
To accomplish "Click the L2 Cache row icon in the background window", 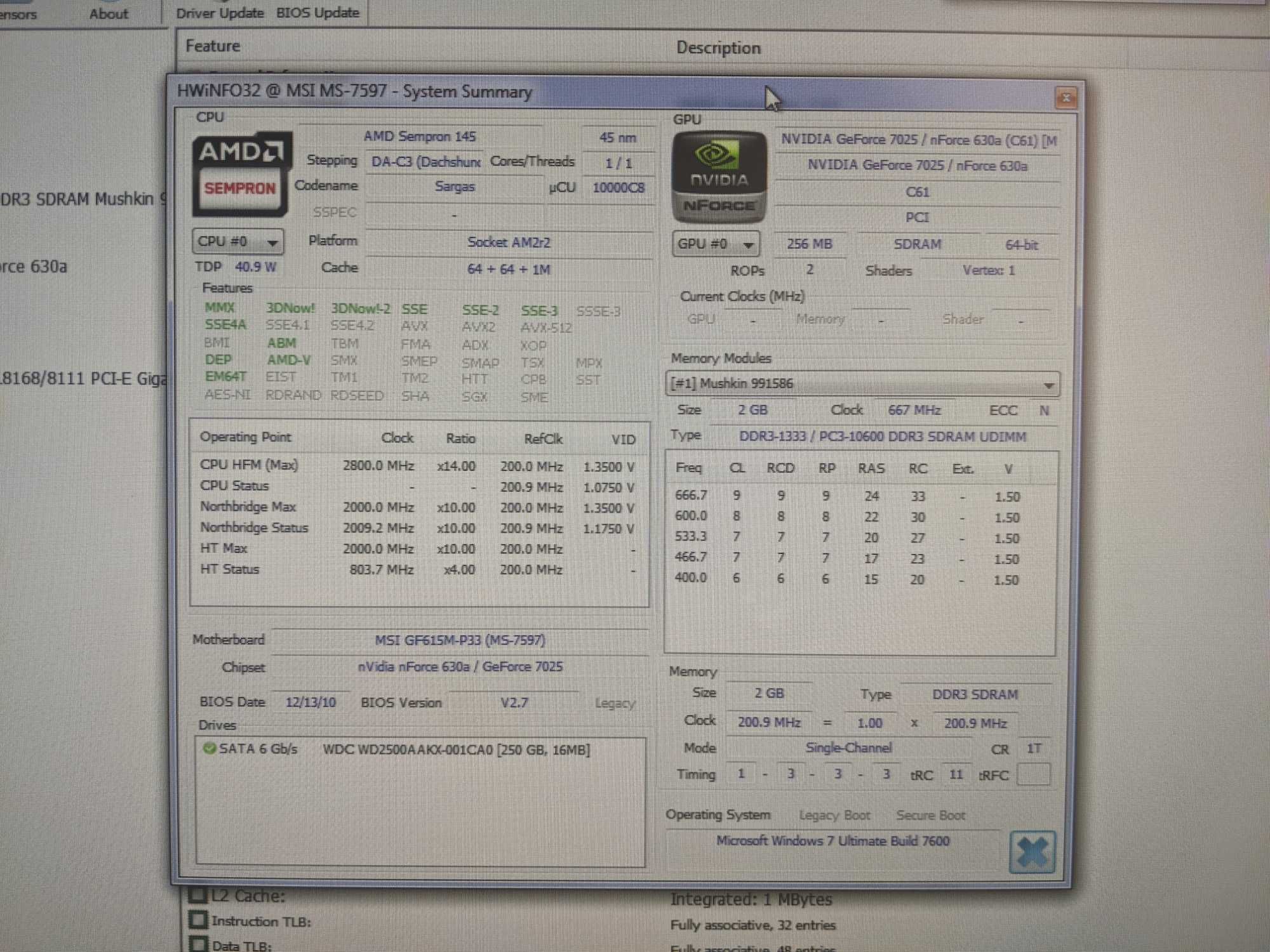I will 198,895.
